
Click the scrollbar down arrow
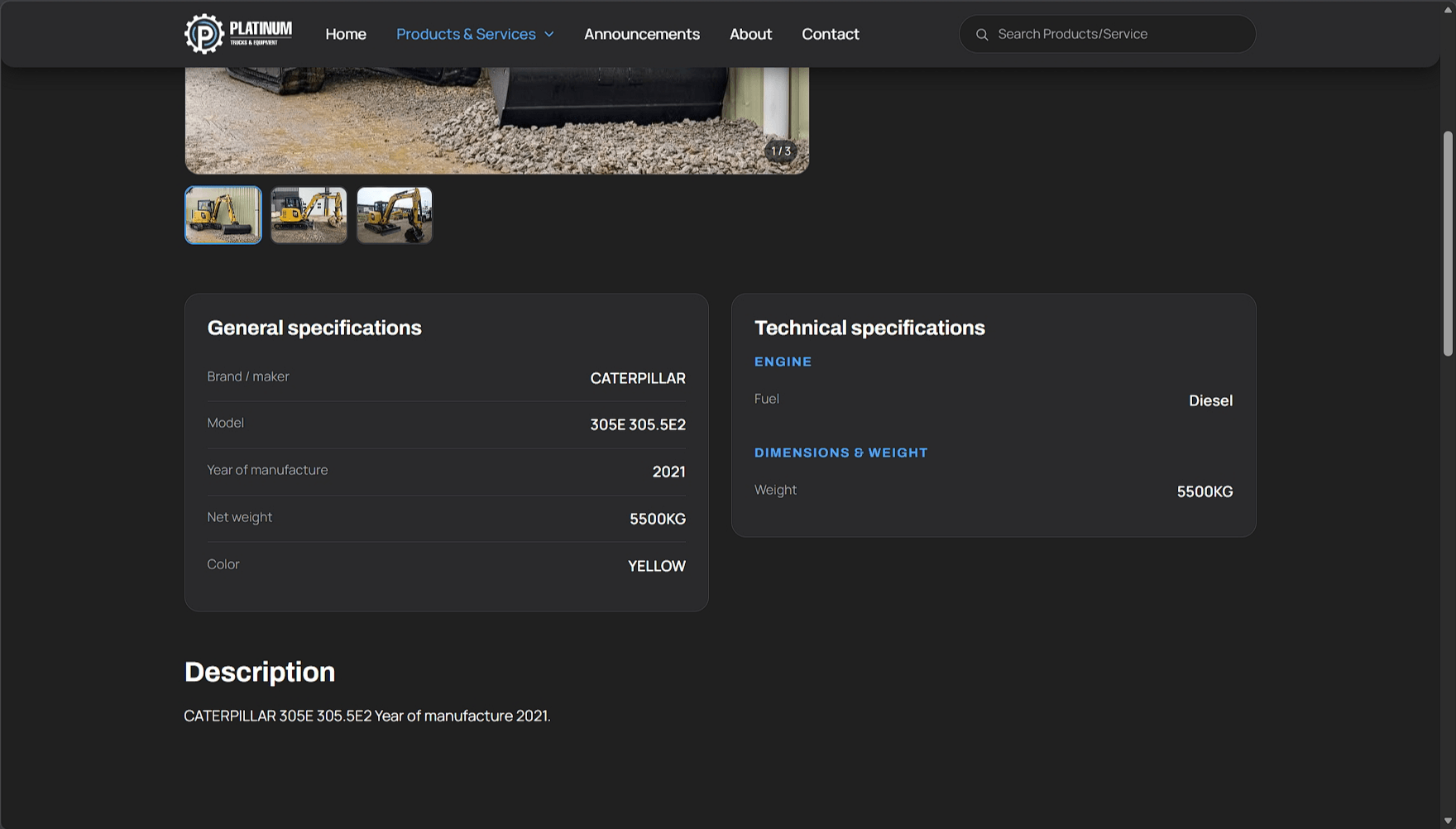[1448, 821]
